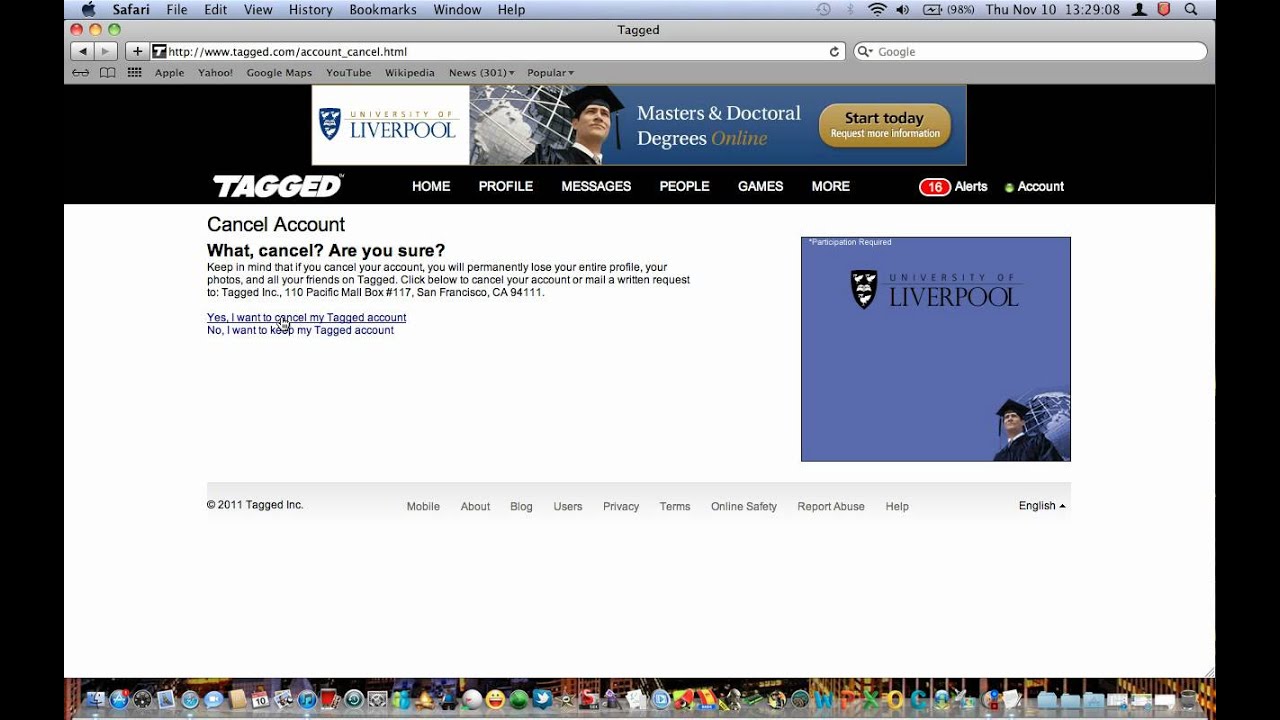The width and height of the screenshot is (1280, 720).
Task: Open the MORE menu in Tagged navigation
Action: [x=830, y=187]
